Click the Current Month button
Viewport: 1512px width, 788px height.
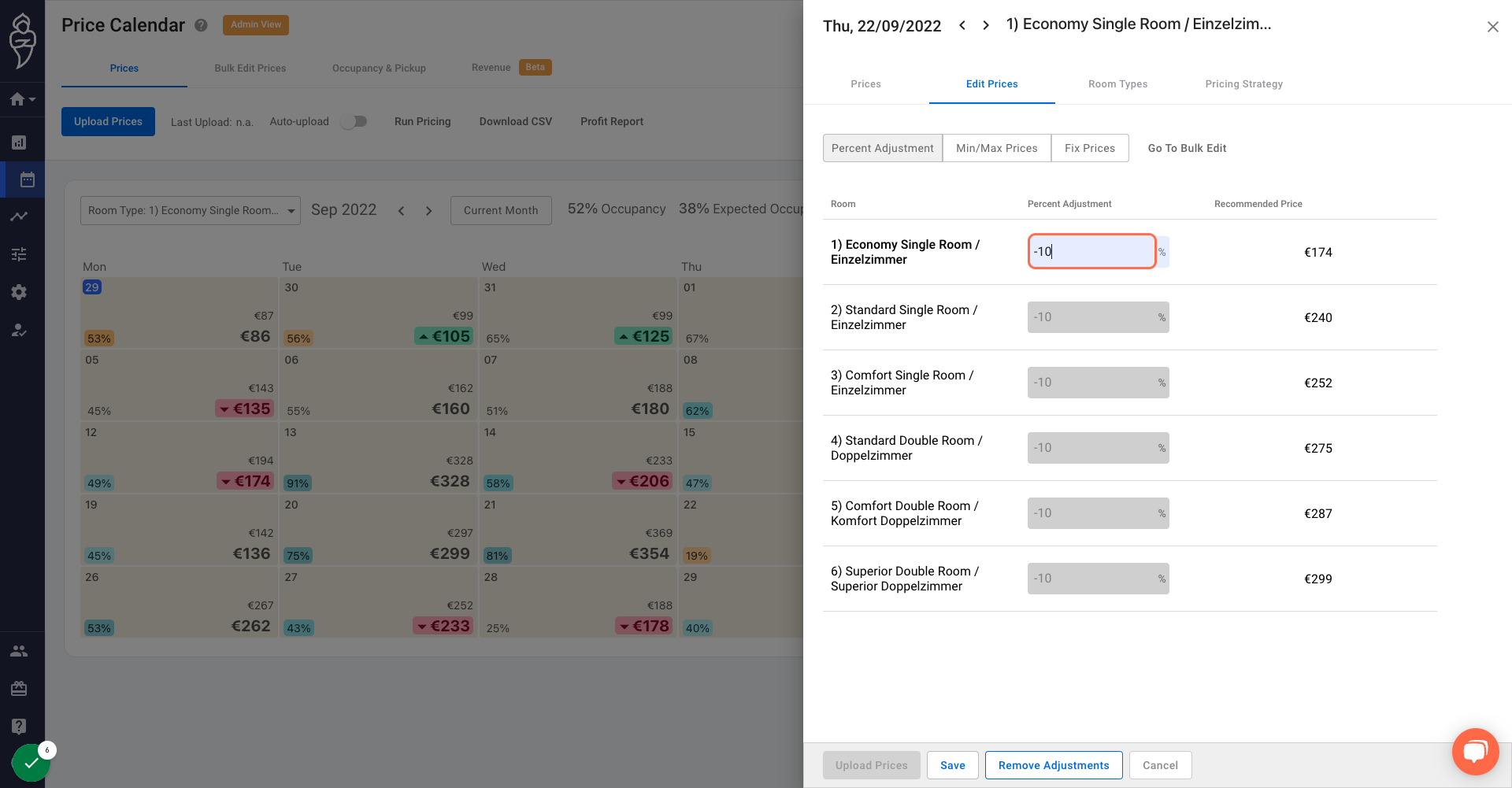501,210
